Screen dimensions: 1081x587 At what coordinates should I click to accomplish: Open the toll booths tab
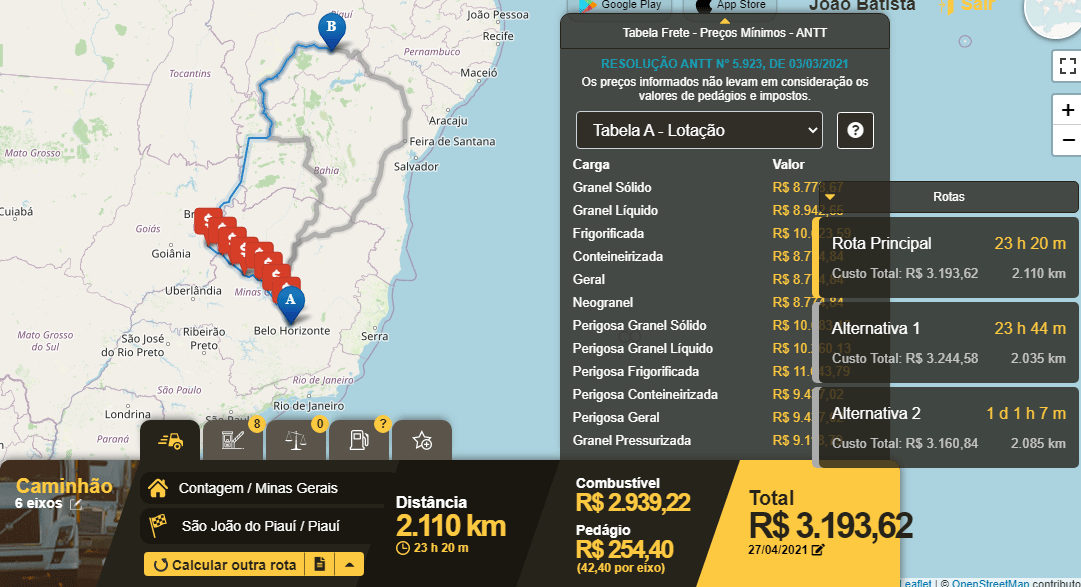[x=232, y=440]
